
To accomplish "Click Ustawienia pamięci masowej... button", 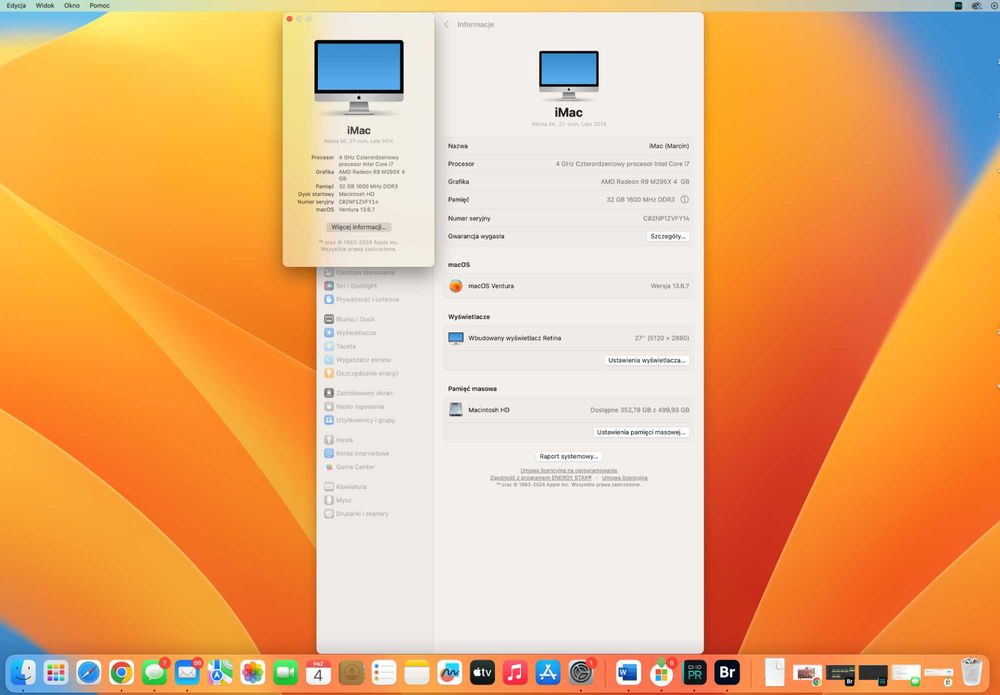I will tap(641, 432).
